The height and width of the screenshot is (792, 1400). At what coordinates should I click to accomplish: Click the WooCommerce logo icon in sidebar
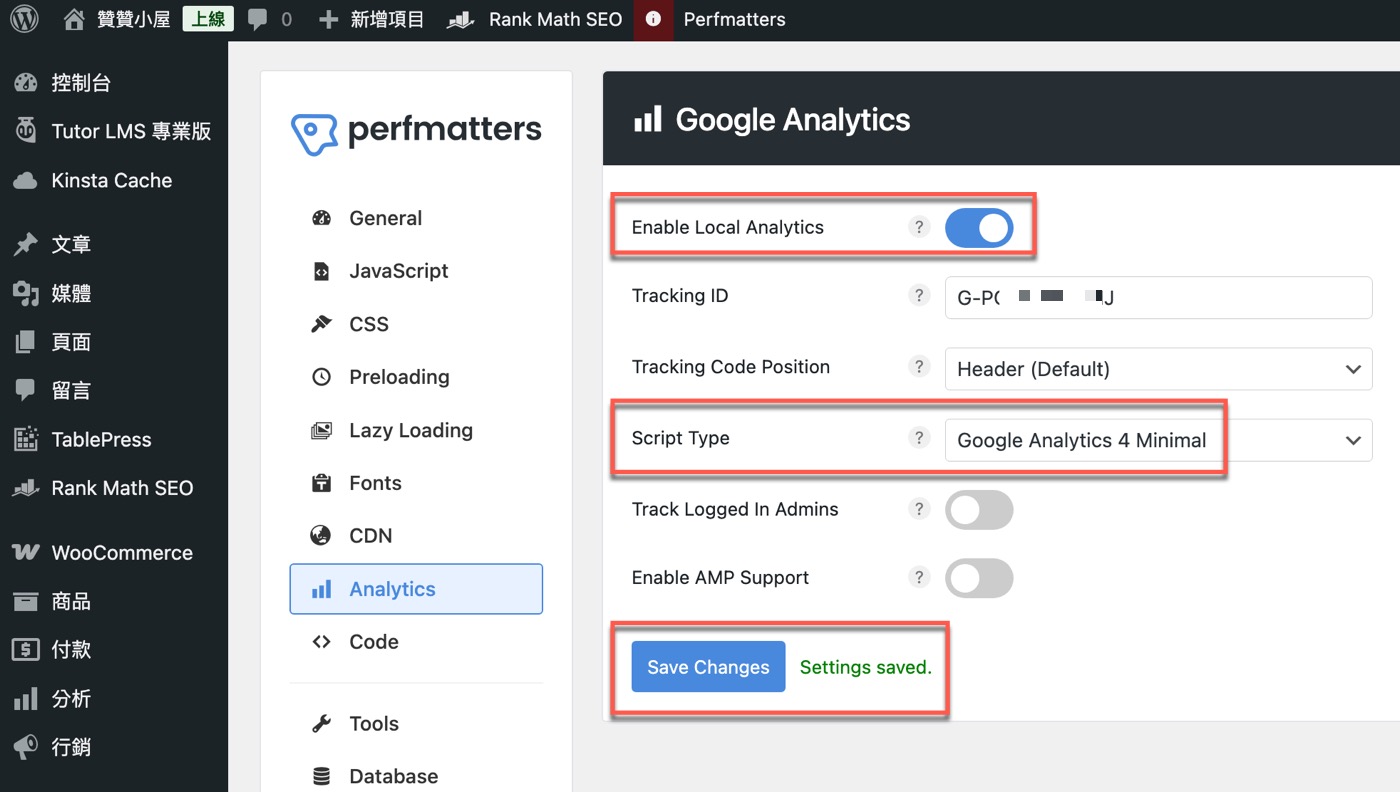click(26, 552)
